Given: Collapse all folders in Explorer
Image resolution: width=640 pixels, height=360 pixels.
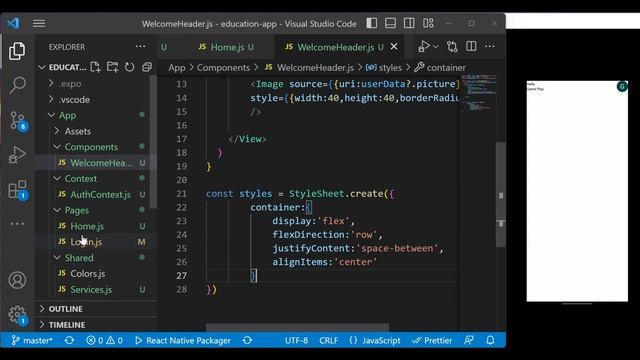Looking at the screenshot, I should (x=147, y=67).
